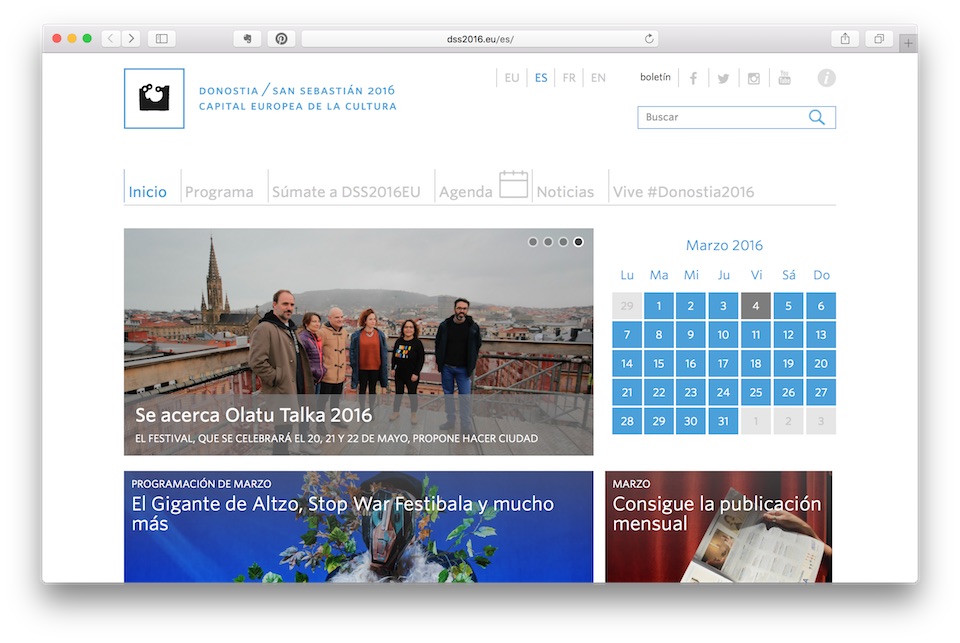This screenshot has height=643, width=960.
Task: Open the Facebook page icon
Action: coord(693,78)
